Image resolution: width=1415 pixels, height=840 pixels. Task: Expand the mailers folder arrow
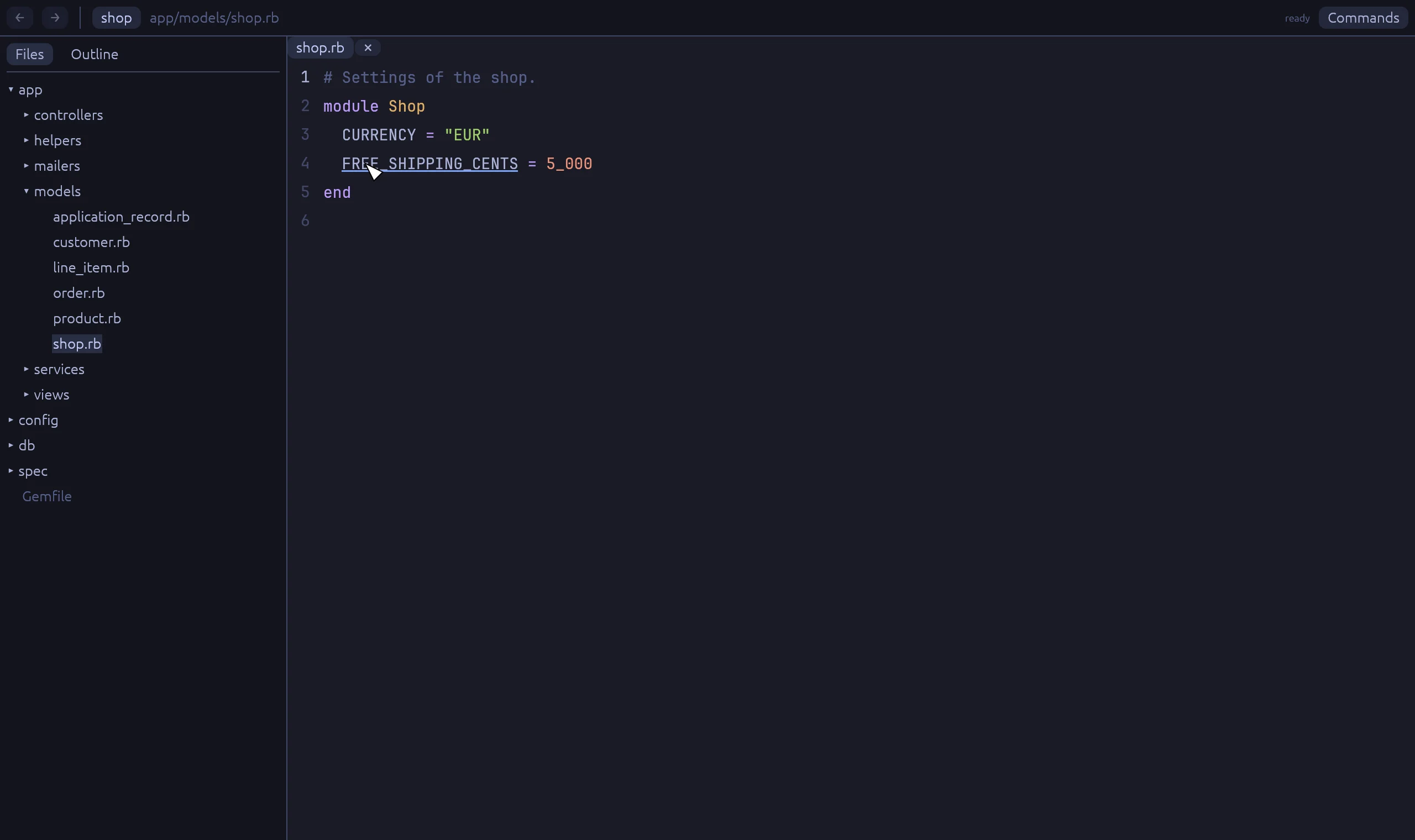click(x=26, y=166)
